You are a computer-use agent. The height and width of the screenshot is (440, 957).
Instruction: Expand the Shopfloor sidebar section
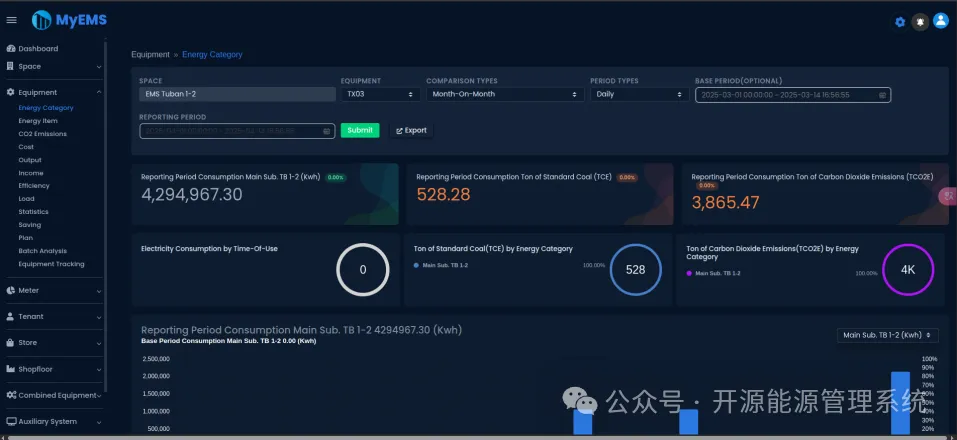click(99, 370)
